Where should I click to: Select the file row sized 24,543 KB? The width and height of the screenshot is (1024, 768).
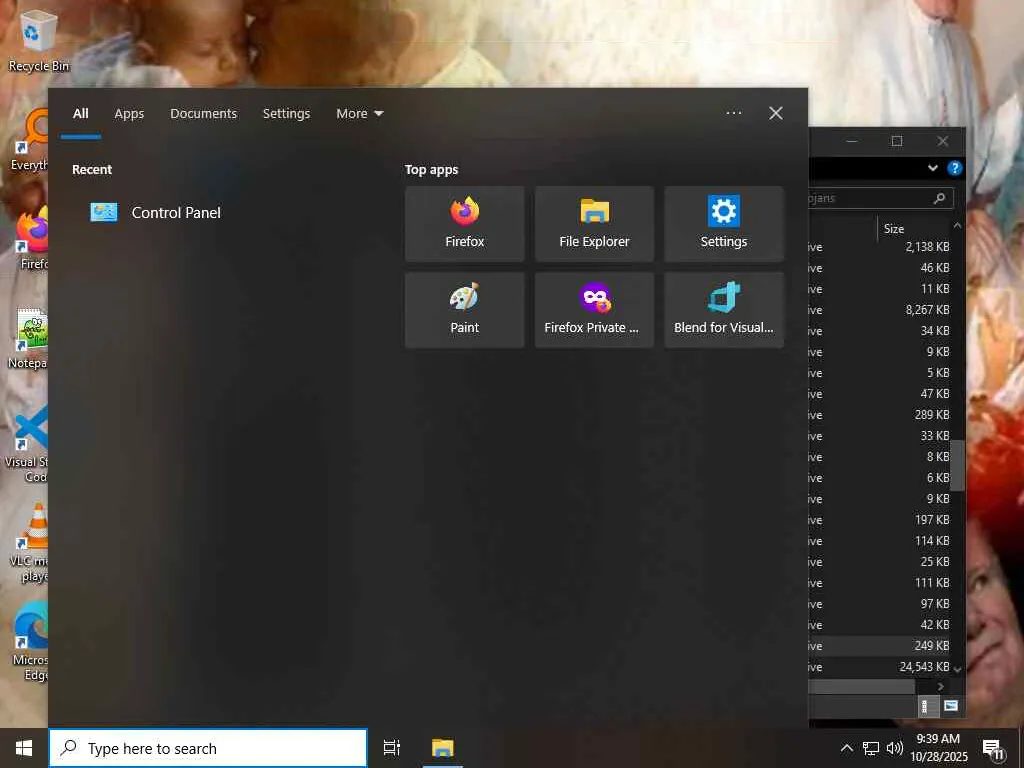point(880,667)
